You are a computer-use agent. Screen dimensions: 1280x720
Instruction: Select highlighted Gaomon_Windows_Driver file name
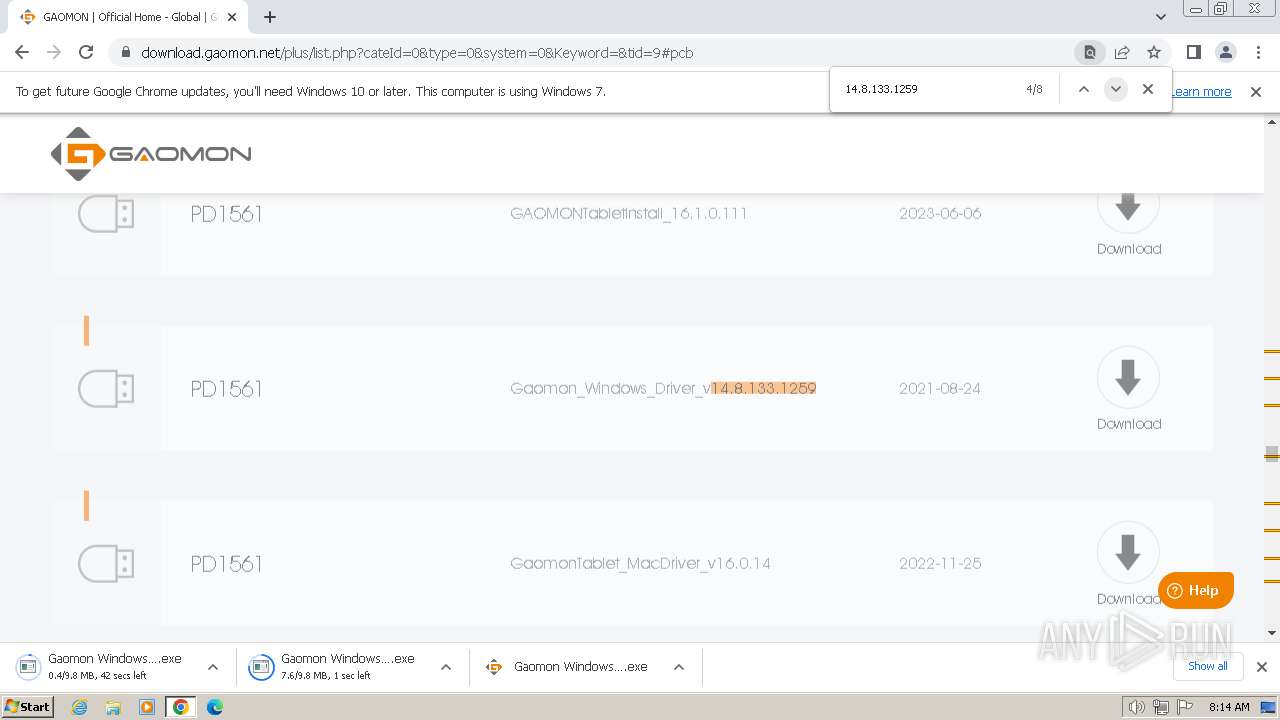(663, 388)
